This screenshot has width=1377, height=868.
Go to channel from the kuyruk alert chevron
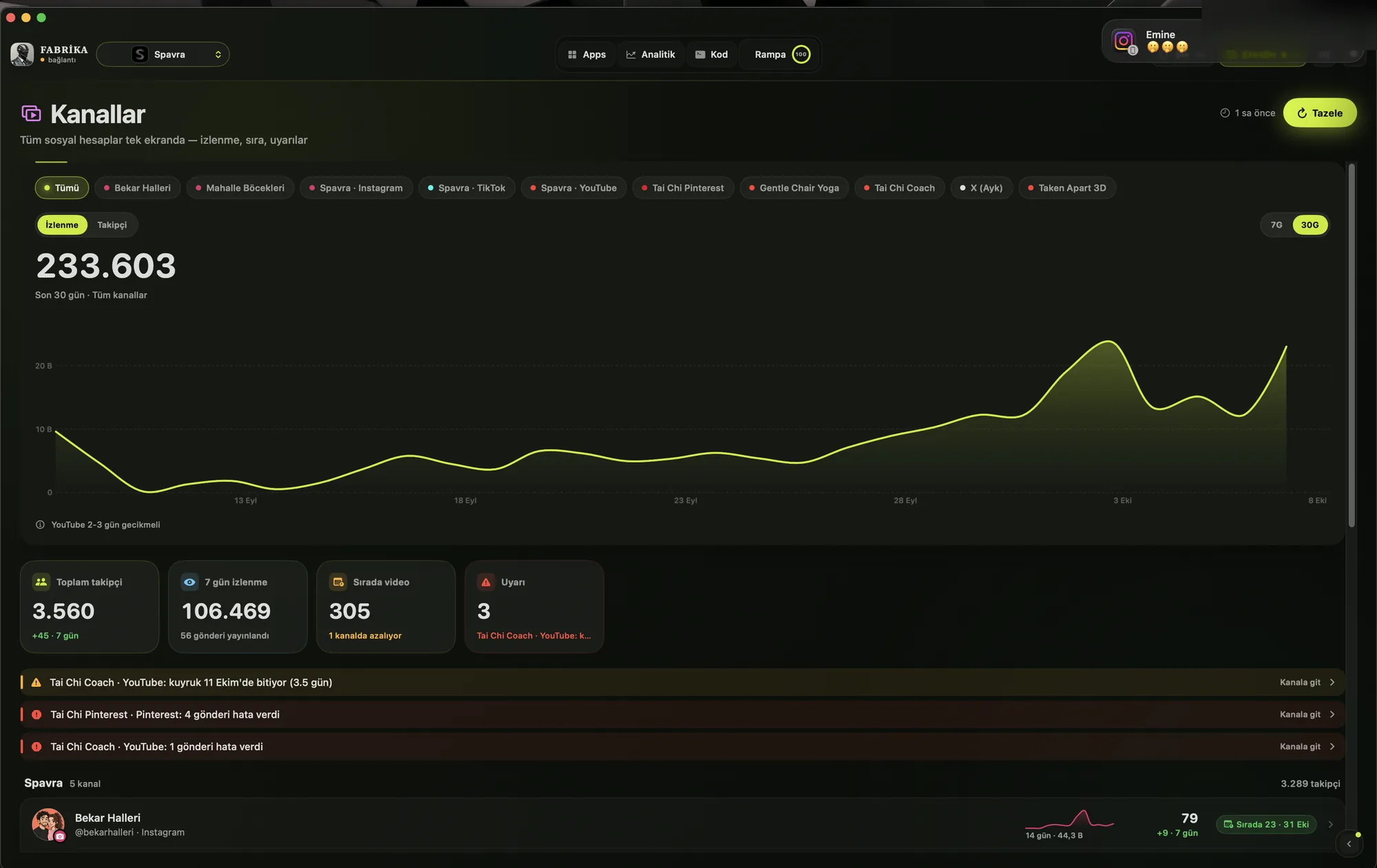pos(1332,683)
